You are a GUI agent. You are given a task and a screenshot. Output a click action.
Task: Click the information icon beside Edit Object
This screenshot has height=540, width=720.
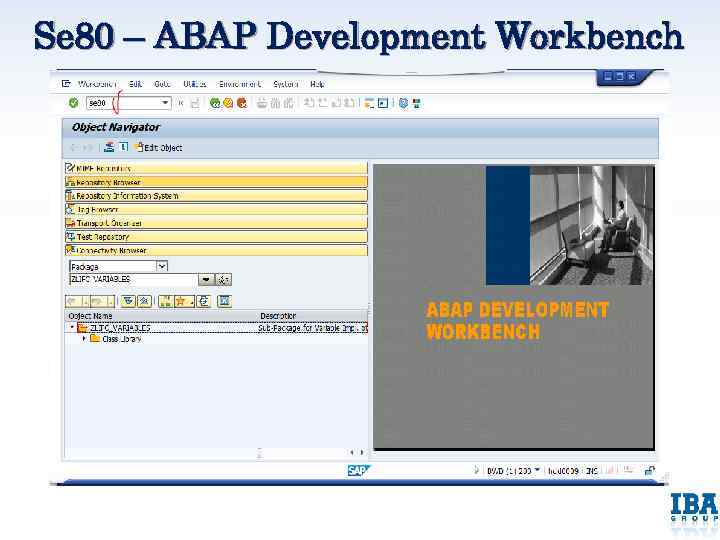click(x=124, y=147)
